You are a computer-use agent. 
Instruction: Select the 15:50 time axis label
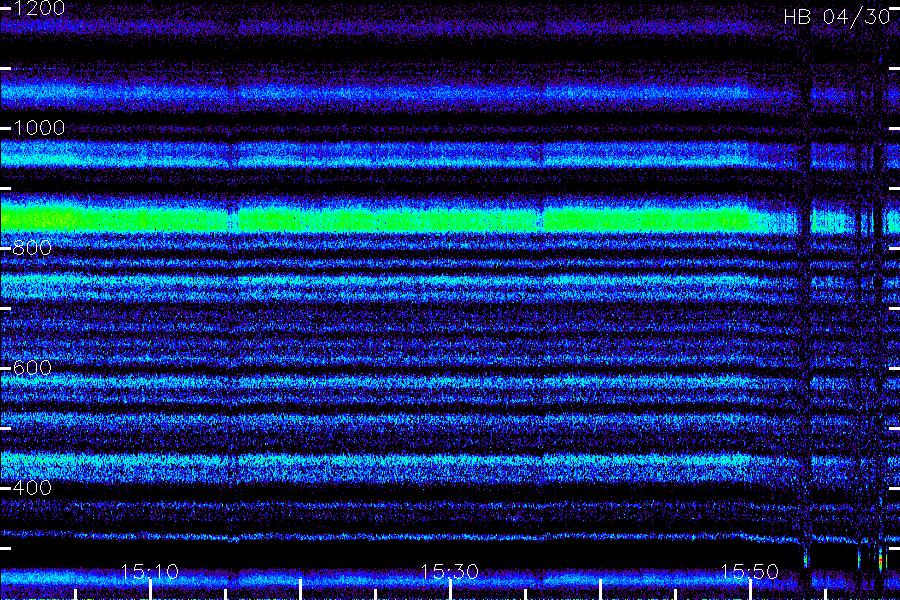(x=750, y=571)
